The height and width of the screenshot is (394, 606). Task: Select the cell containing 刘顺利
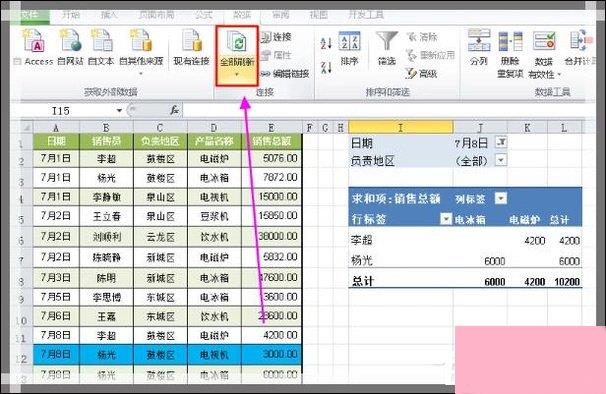click(106, 236)
